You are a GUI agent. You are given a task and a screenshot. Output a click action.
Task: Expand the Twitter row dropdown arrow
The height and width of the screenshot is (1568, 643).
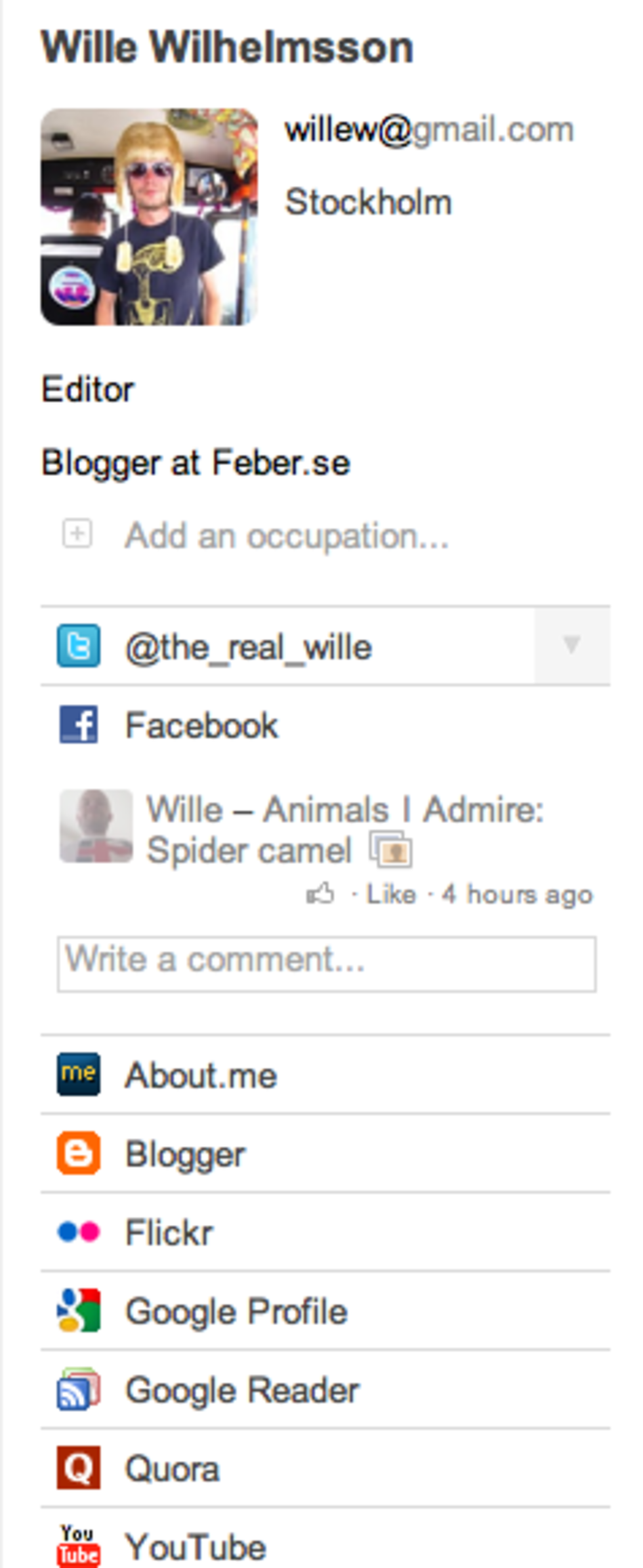571,646
